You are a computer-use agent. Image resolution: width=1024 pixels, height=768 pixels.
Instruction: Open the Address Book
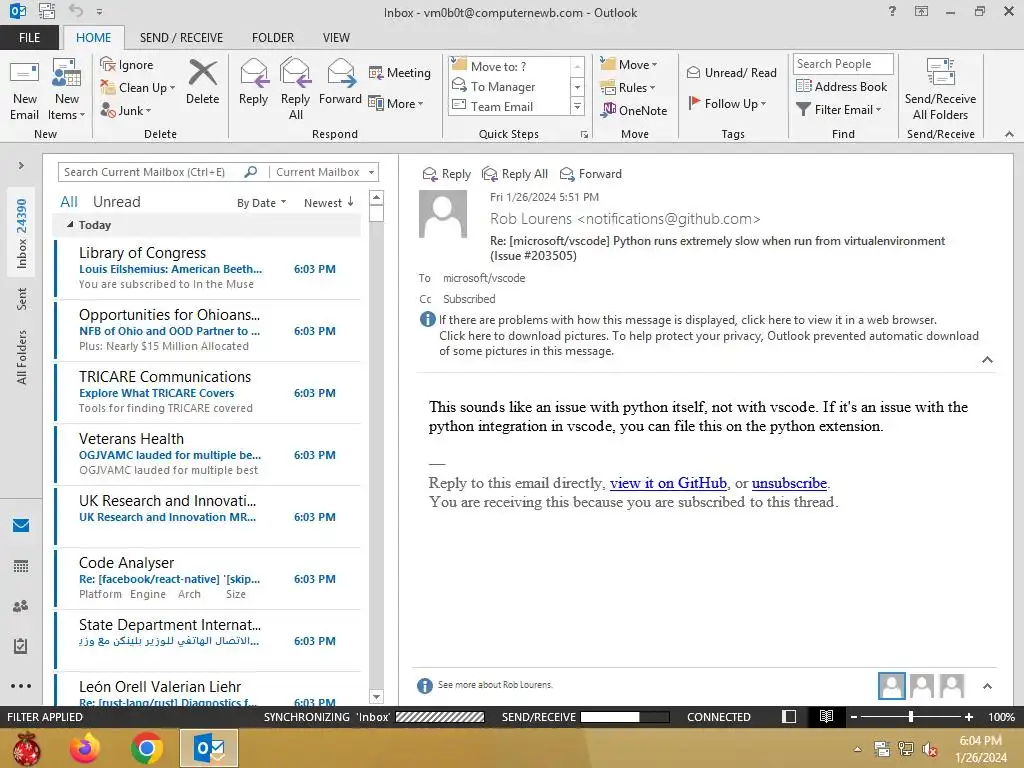pyautogui.click(x=842, y=86)
